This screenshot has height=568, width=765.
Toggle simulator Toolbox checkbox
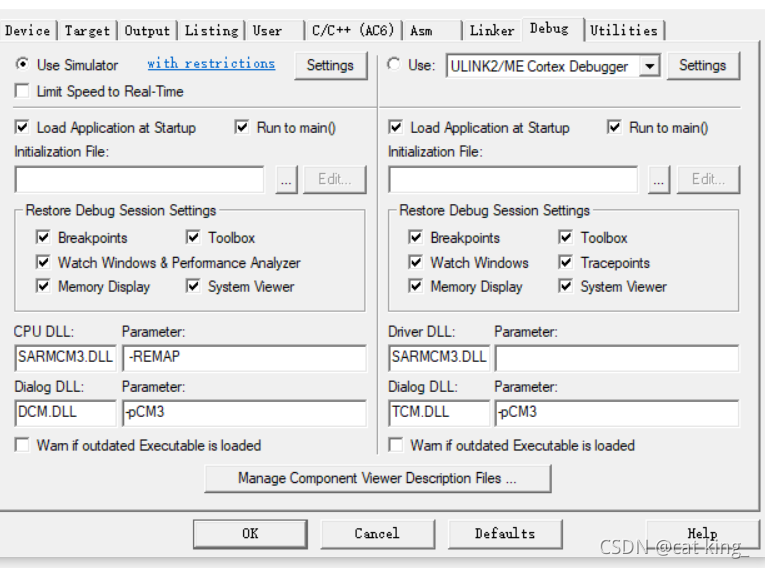coord(193,237)
